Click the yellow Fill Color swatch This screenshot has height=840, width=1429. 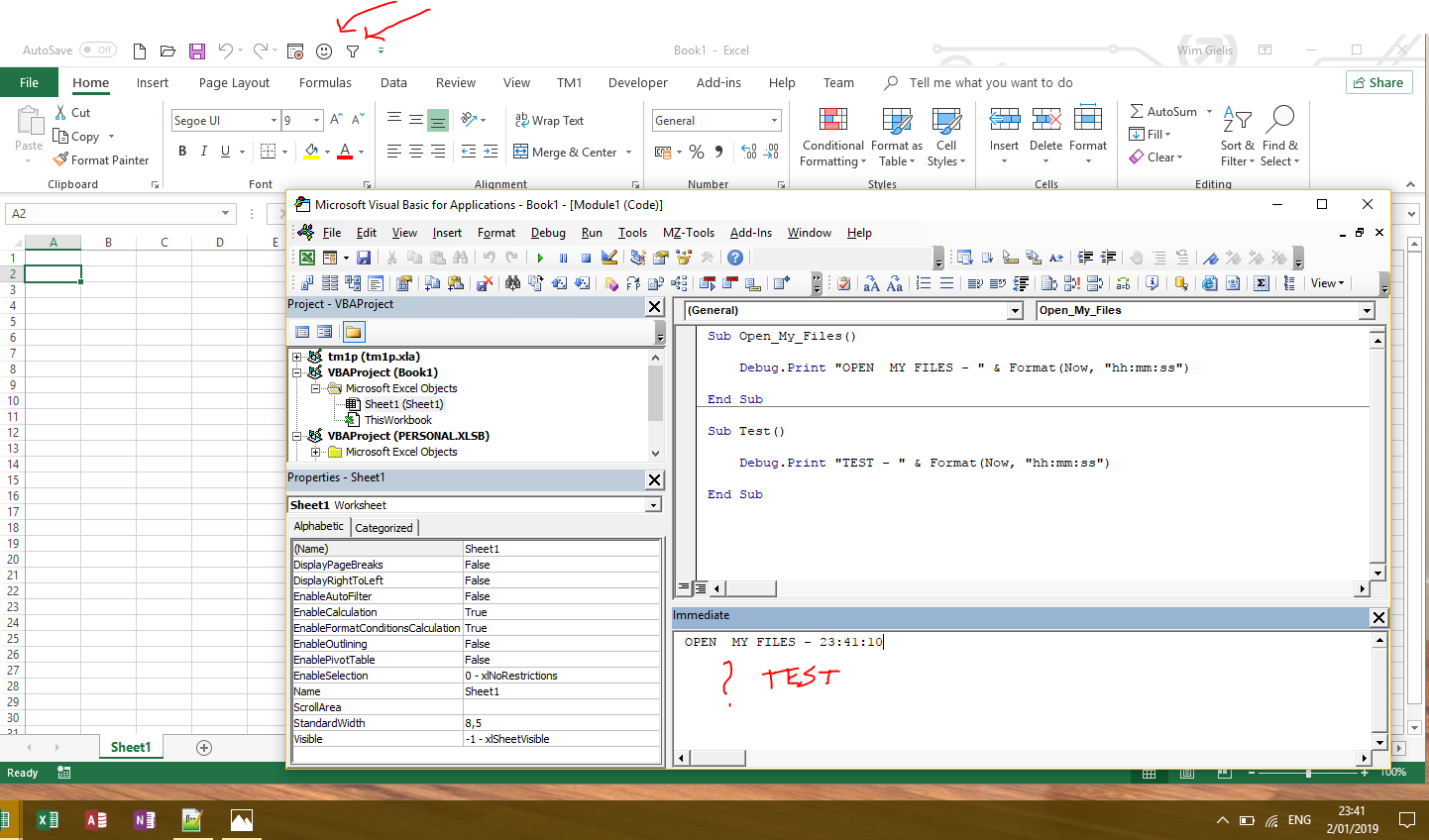[x=311, y=152]
